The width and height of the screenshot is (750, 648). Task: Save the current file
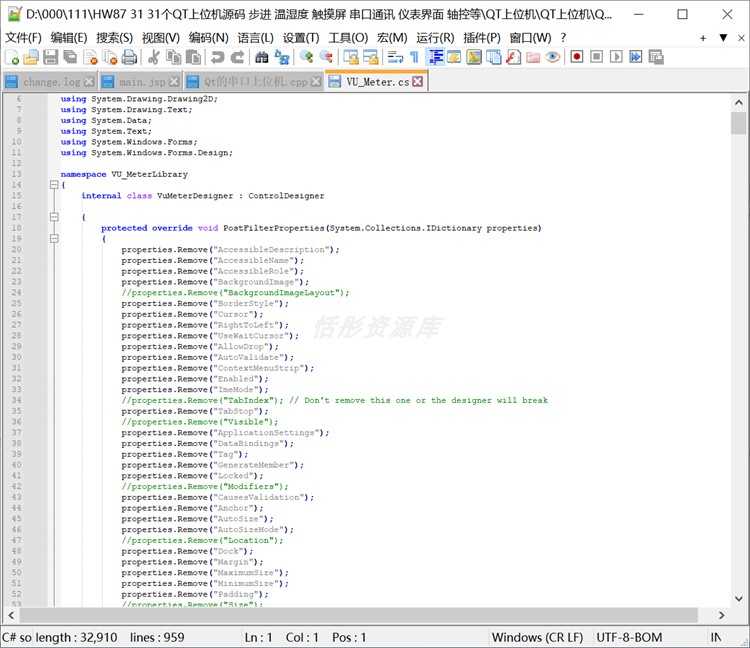click(50, 57)
